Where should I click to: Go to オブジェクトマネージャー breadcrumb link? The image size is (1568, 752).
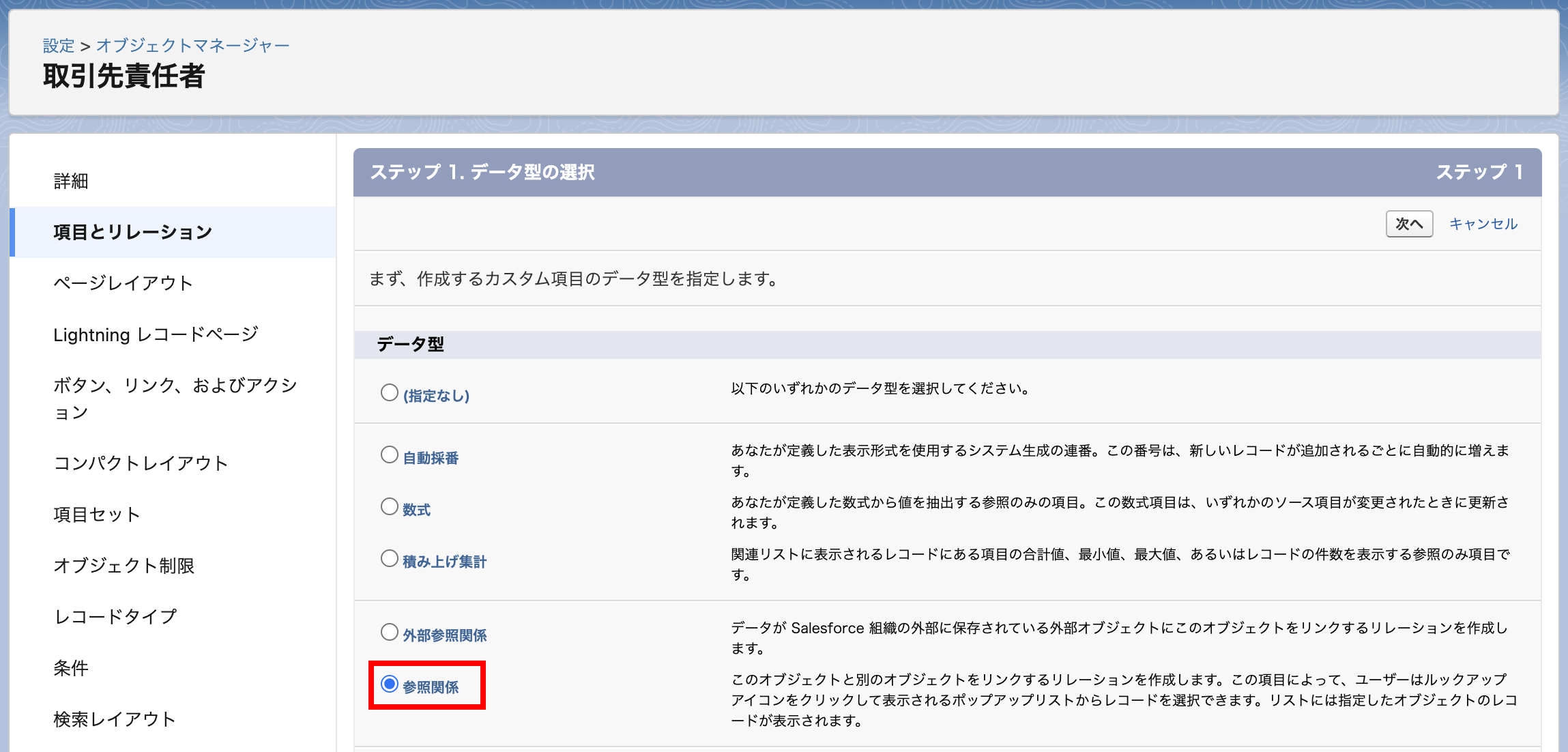click(x=192, y=46)
